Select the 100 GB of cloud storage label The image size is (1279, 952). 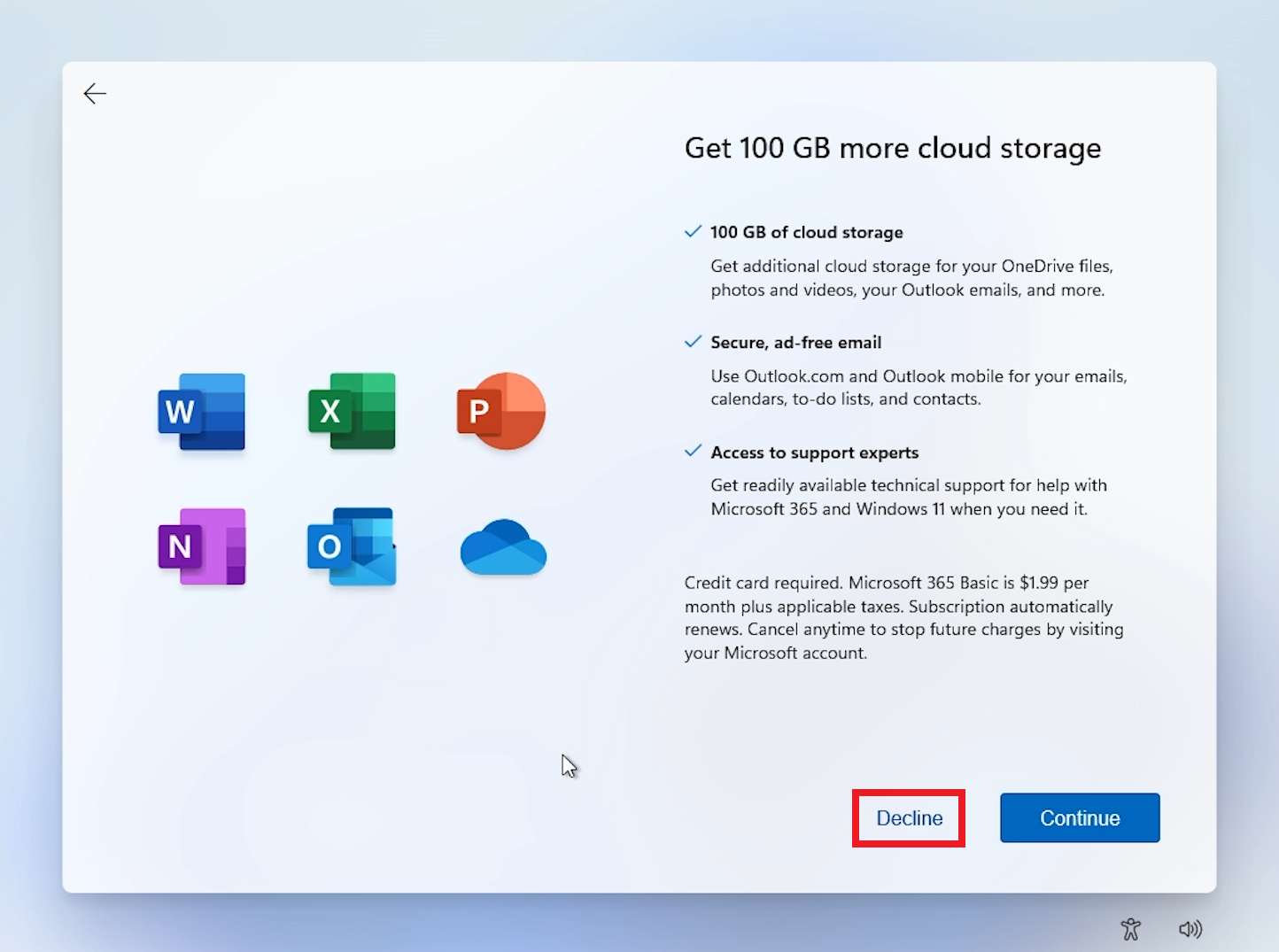(807, 232)
